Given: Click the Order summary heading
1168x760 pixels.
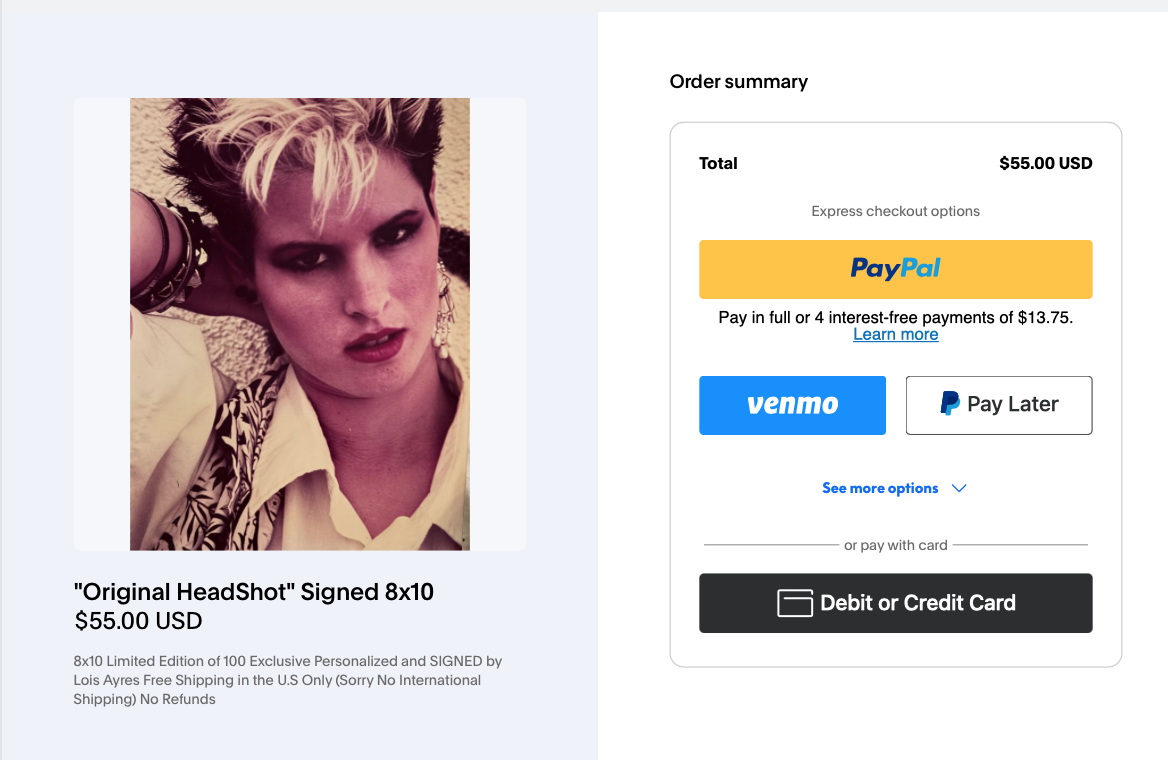Looking at the screenshot, I should [x=738, y=81].
